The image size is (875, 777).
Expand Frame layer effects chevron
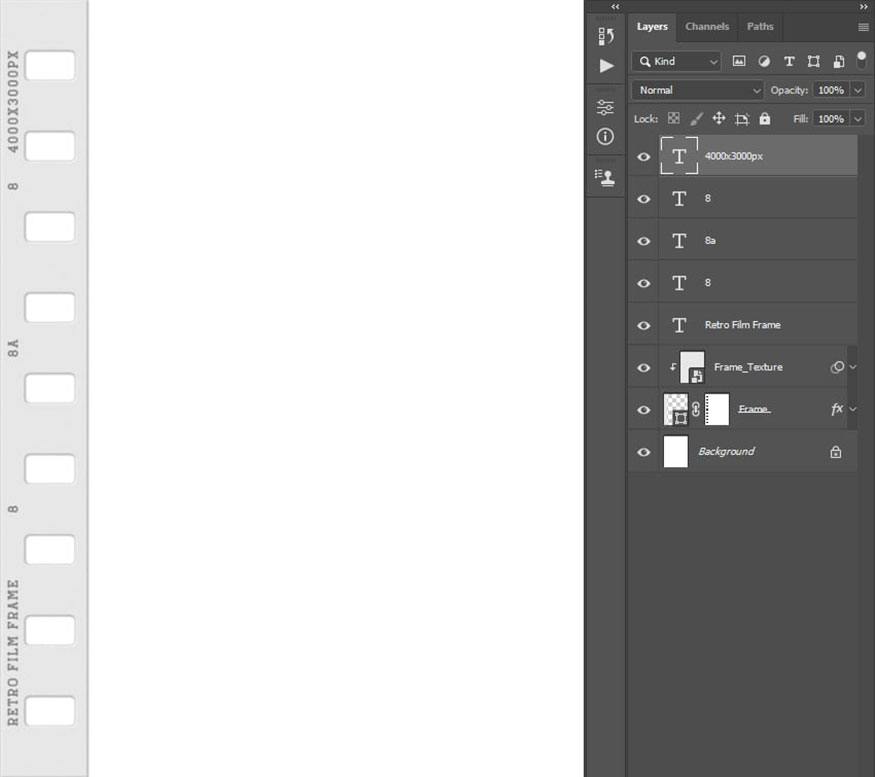pos(853,409)
